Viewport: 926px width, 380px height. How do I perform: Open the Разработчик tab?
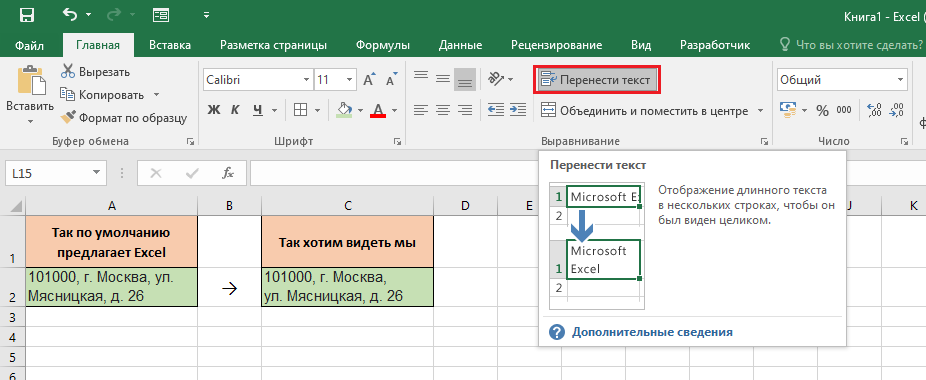[715, 45]
